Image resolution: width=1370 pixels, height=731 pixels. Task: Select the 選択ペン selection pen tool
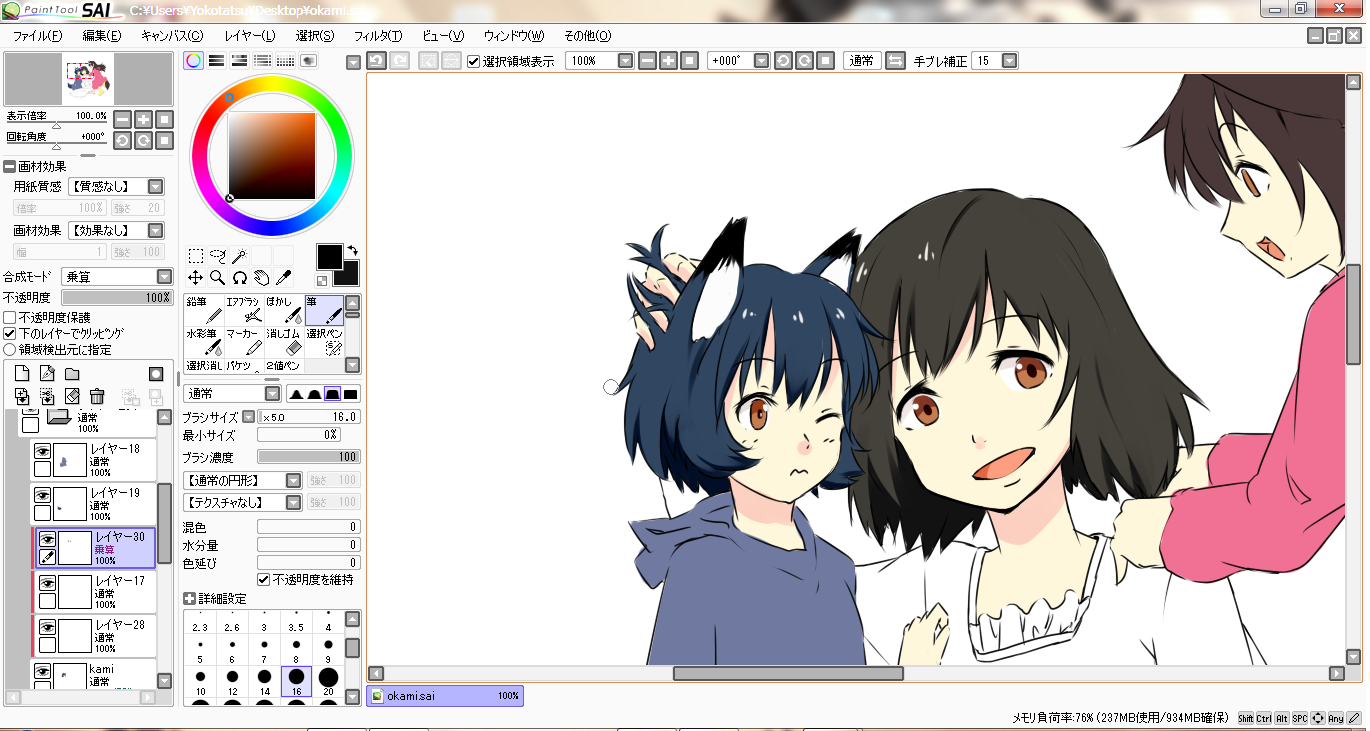coord(323,342)
